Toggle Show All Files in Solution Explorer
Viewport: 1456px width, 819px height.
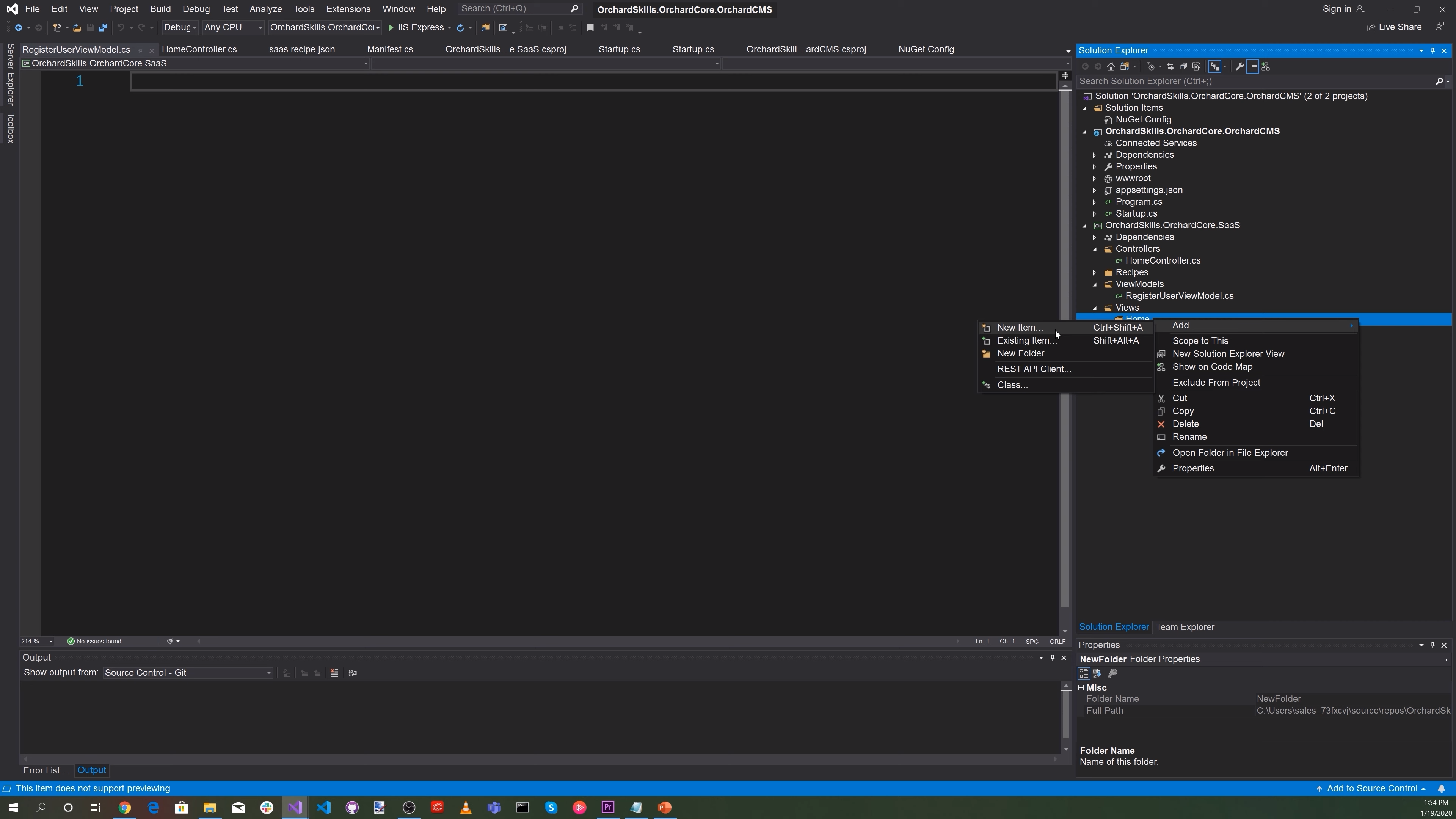tap(1196, 67)
